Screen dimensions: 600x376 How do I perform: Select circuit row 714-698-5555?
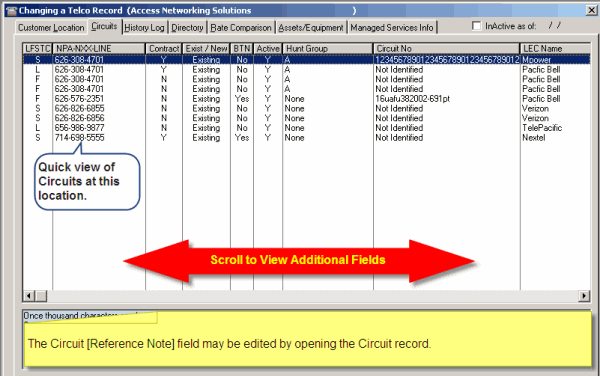click(x=306, y=138)
